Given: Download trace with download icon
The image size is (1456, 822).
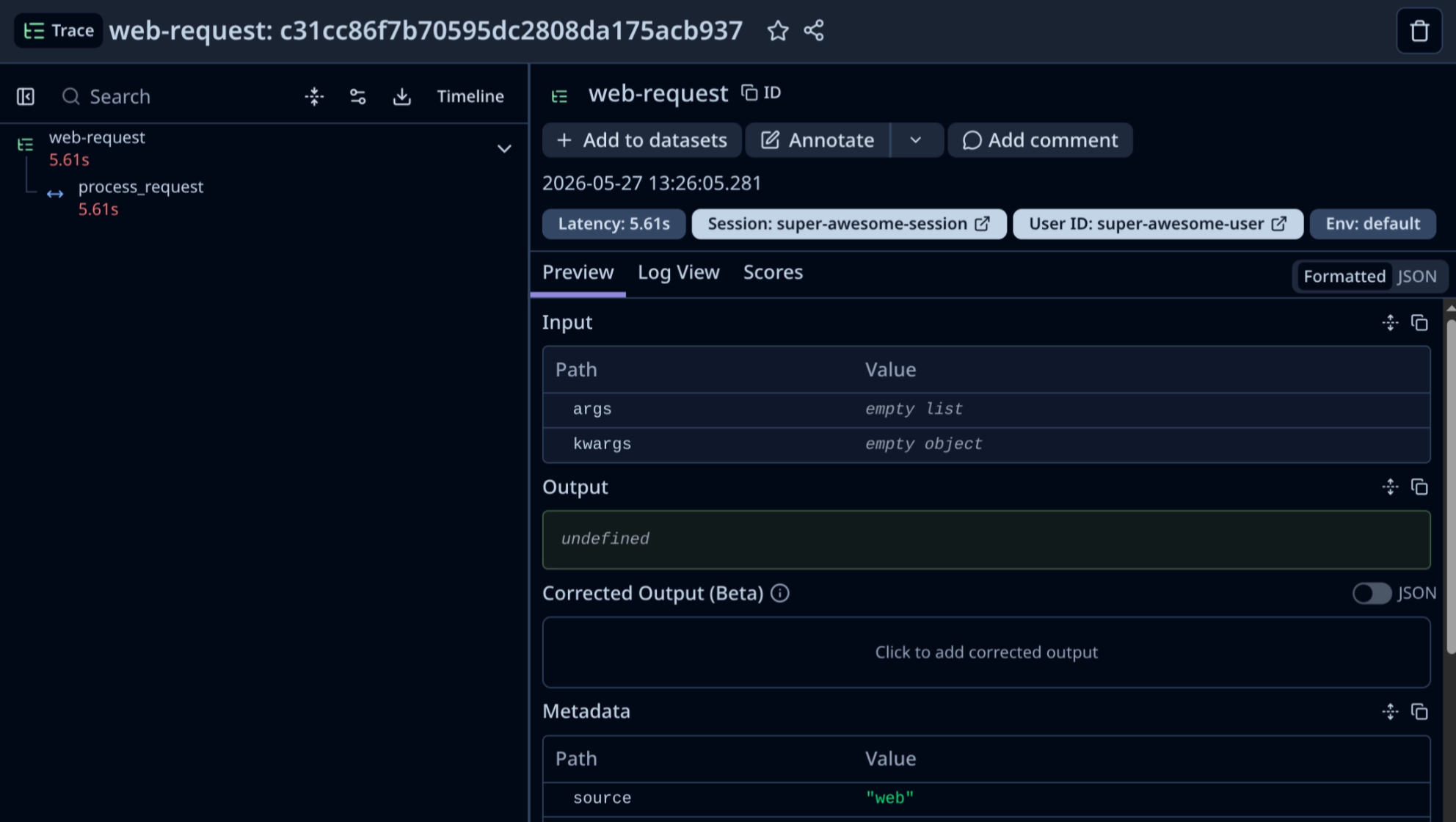Looking at the screenshot, I should point(401,96).
